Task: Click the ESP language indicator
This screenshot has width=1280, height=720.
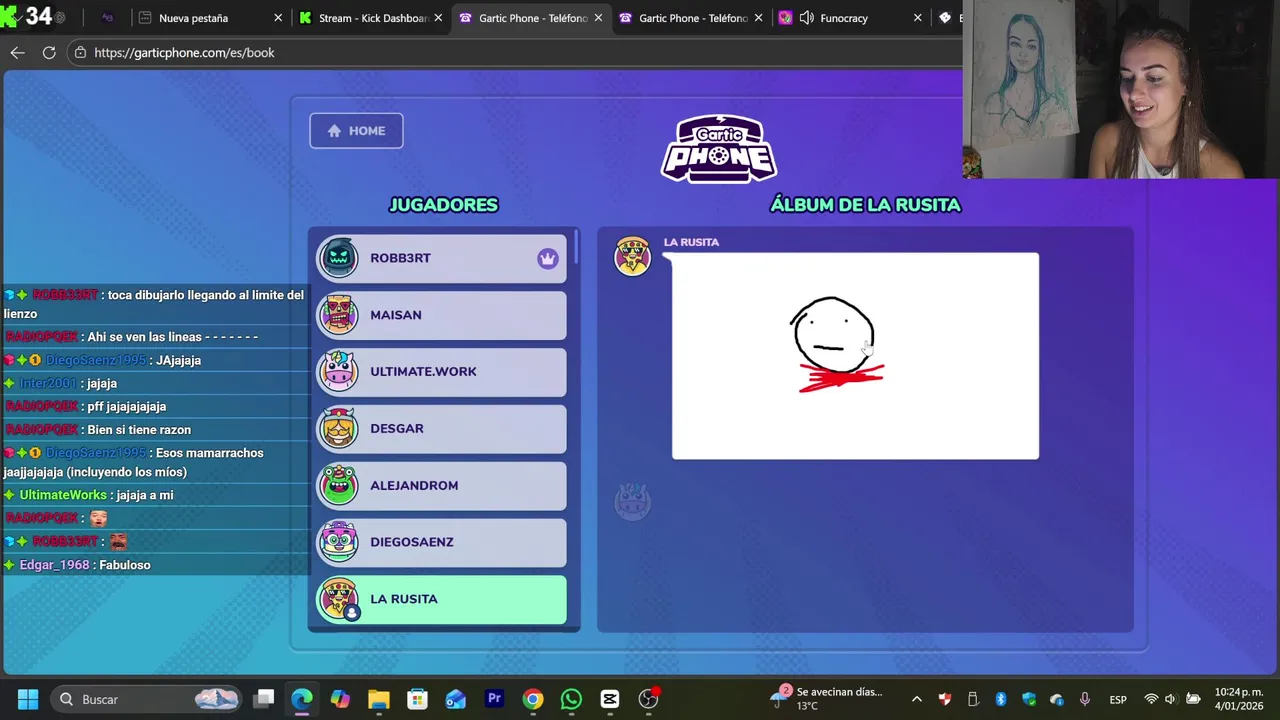Action: [x=1118, y=699]
